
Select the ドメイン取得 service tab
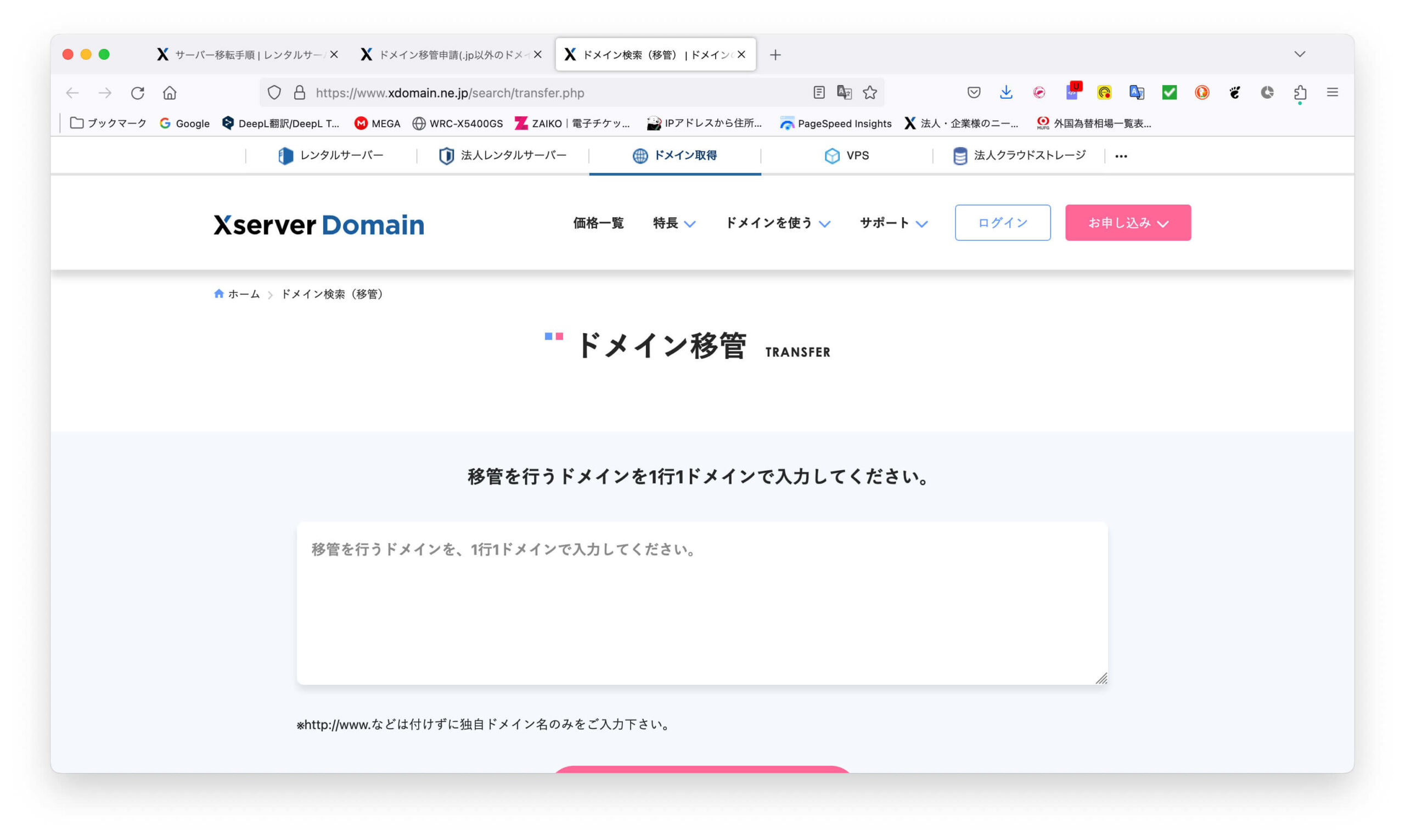pos(675,156)
